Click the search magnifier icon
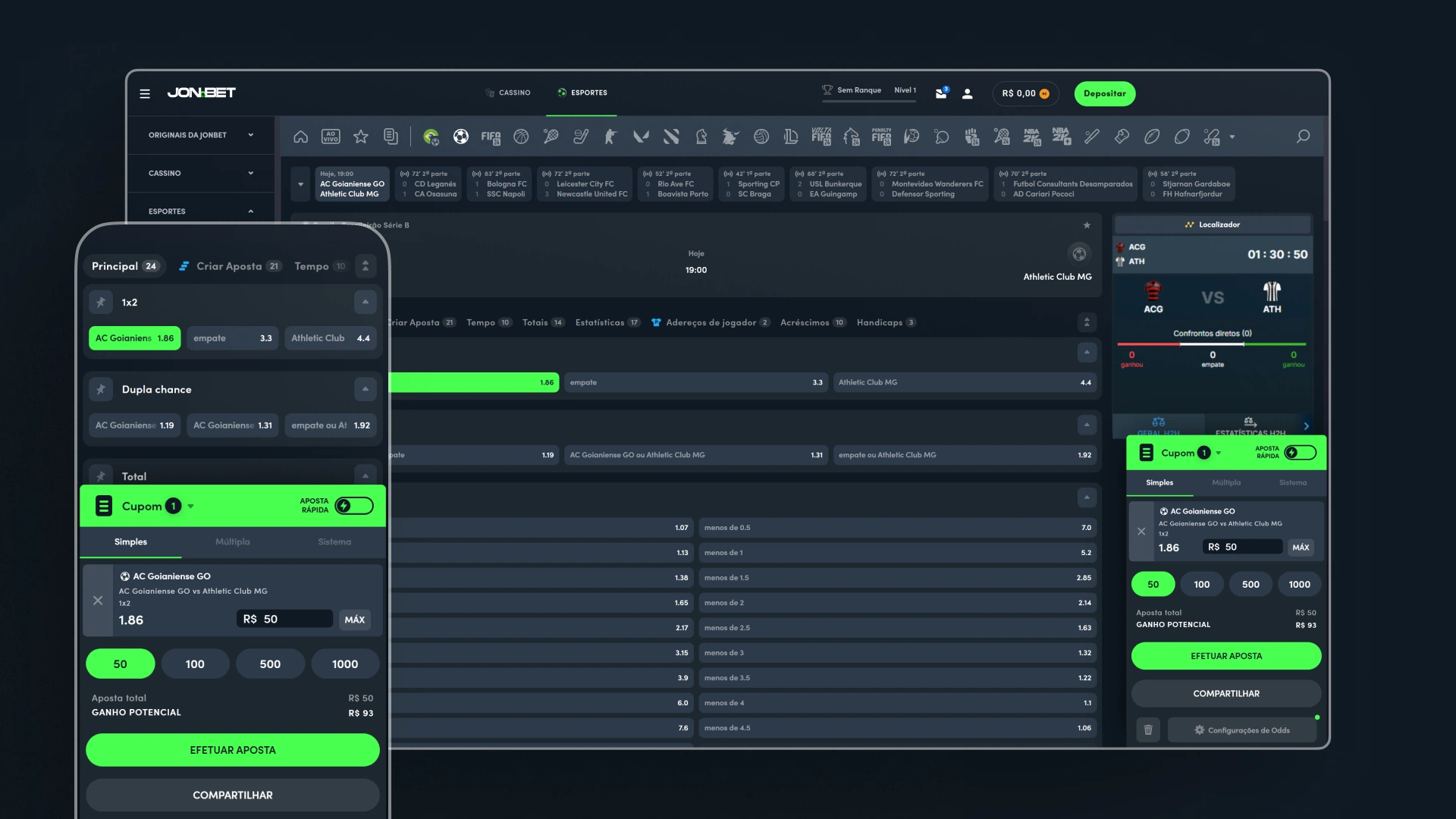 (1303, 136)
